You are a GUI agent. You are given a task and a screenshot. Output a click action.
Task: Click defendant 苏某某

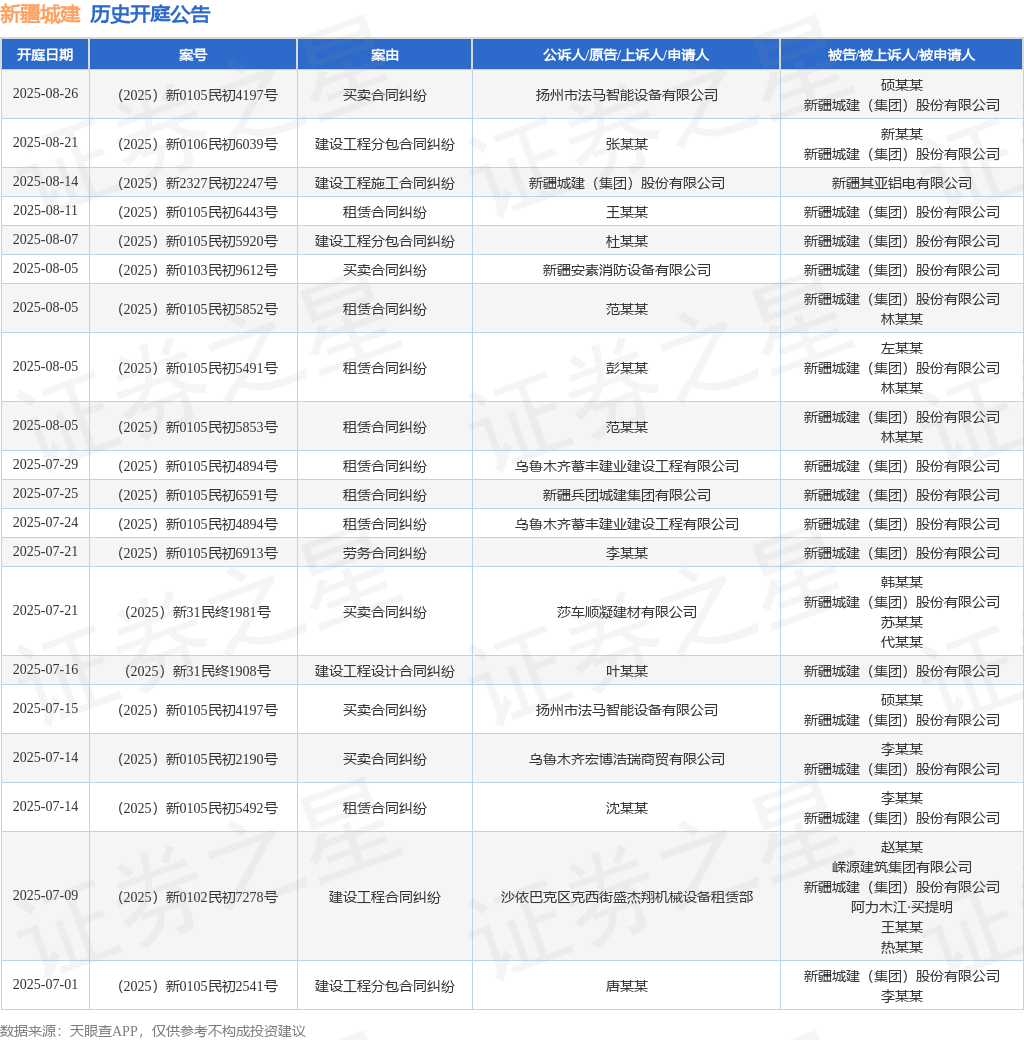901,622
